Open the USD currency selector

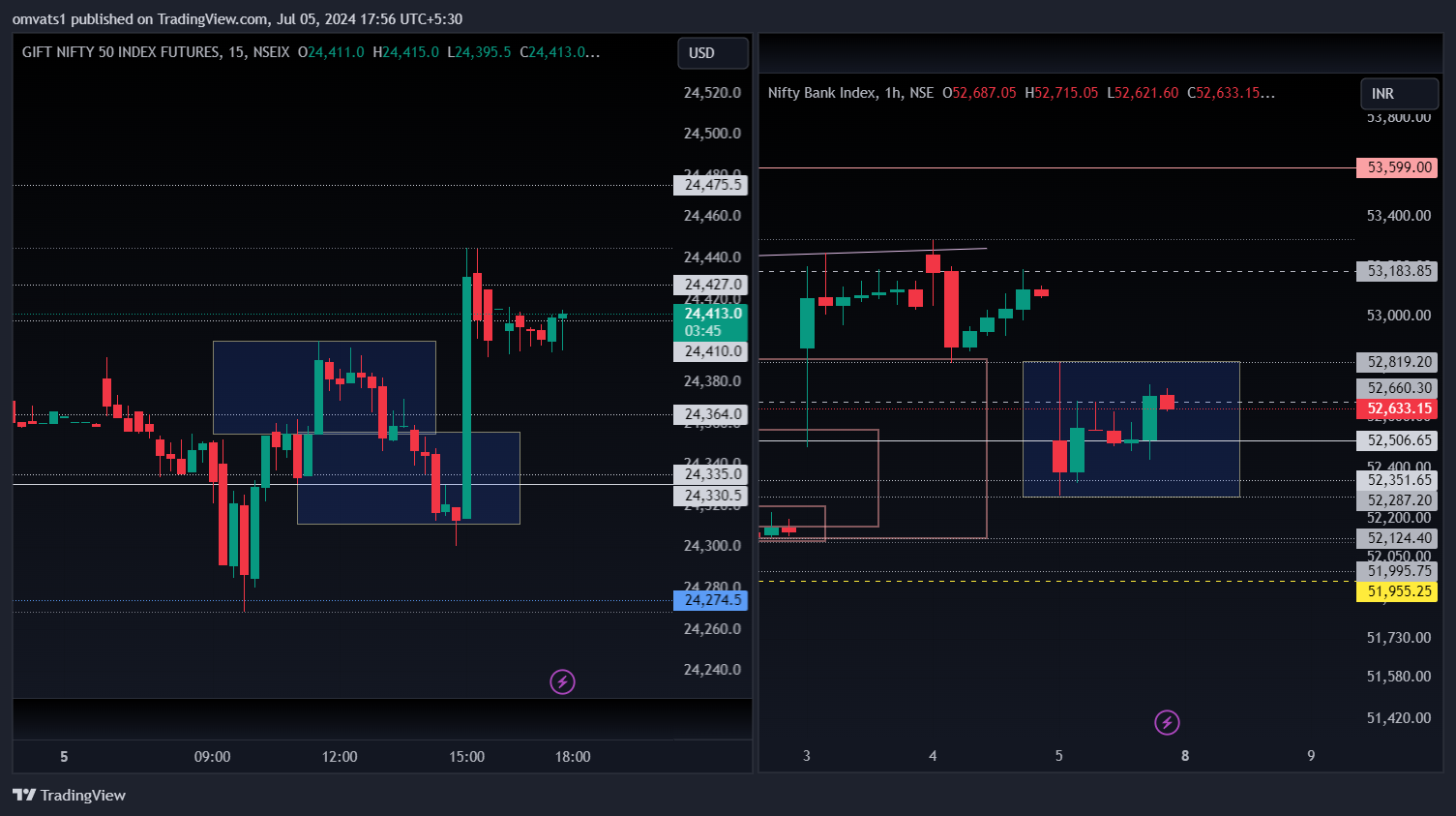pyautogui.click(x=713, y=53)
